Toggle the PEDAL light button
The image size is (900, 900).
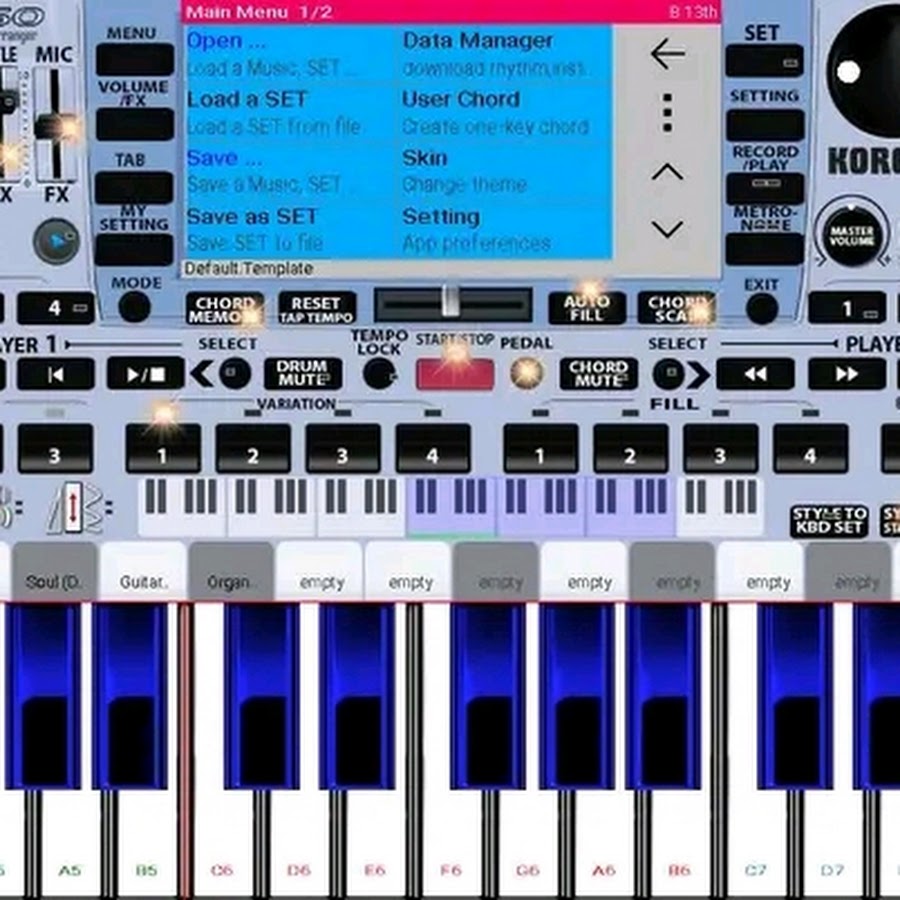[527, 373]
